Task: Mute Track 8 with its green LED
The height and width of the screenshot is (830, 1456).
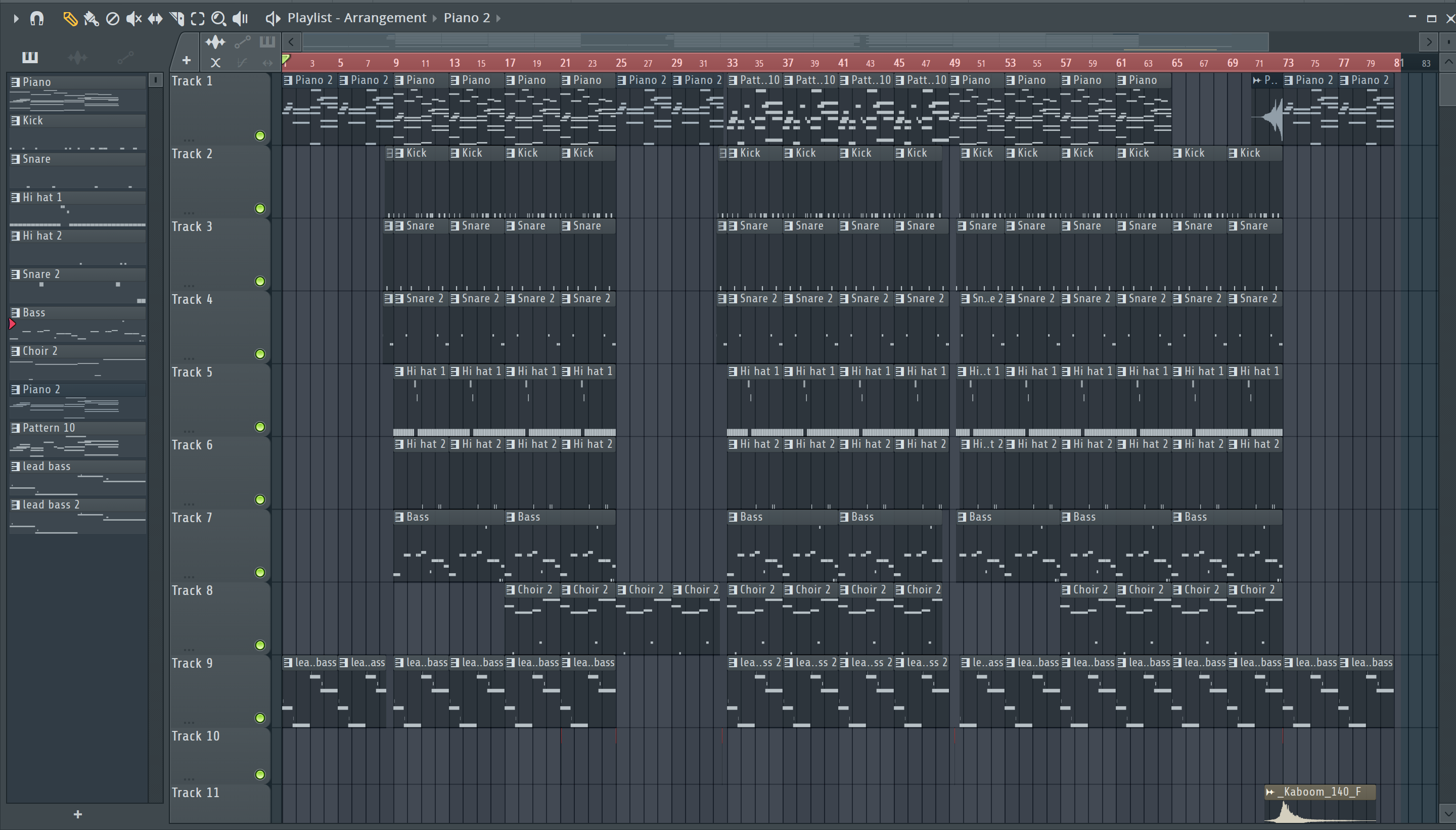Action: (260, 645)
